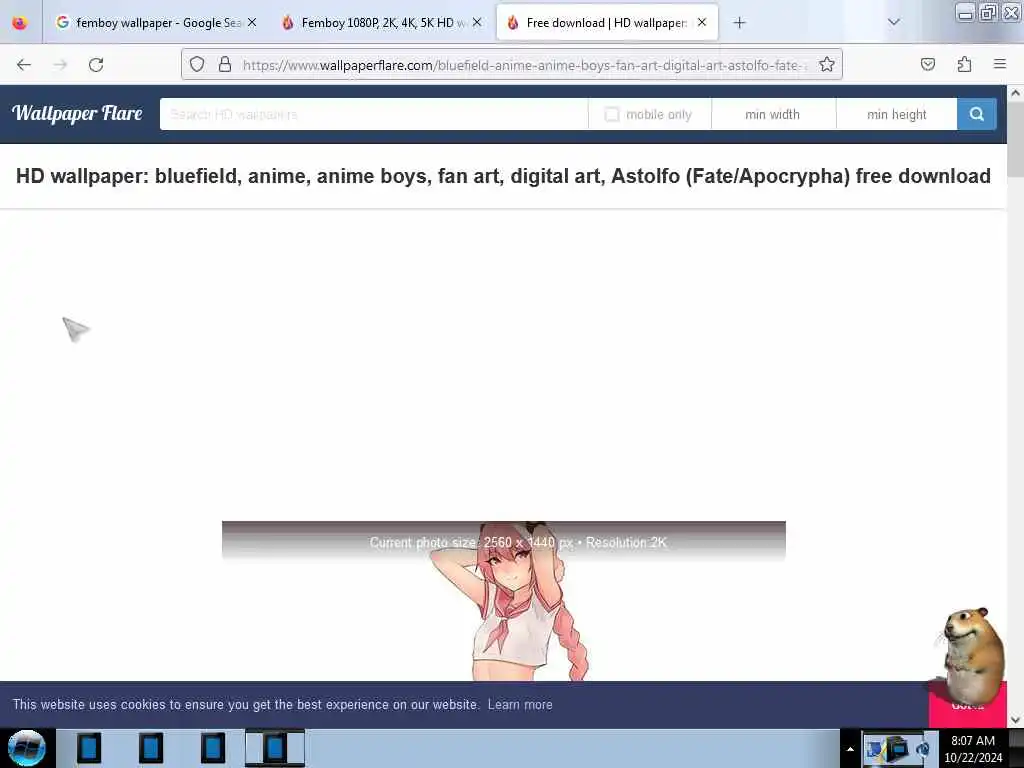This screenshot has width=1024, height=768.
Task: Click the vertical scrollbar thumb
Action: pos(1016,139)
